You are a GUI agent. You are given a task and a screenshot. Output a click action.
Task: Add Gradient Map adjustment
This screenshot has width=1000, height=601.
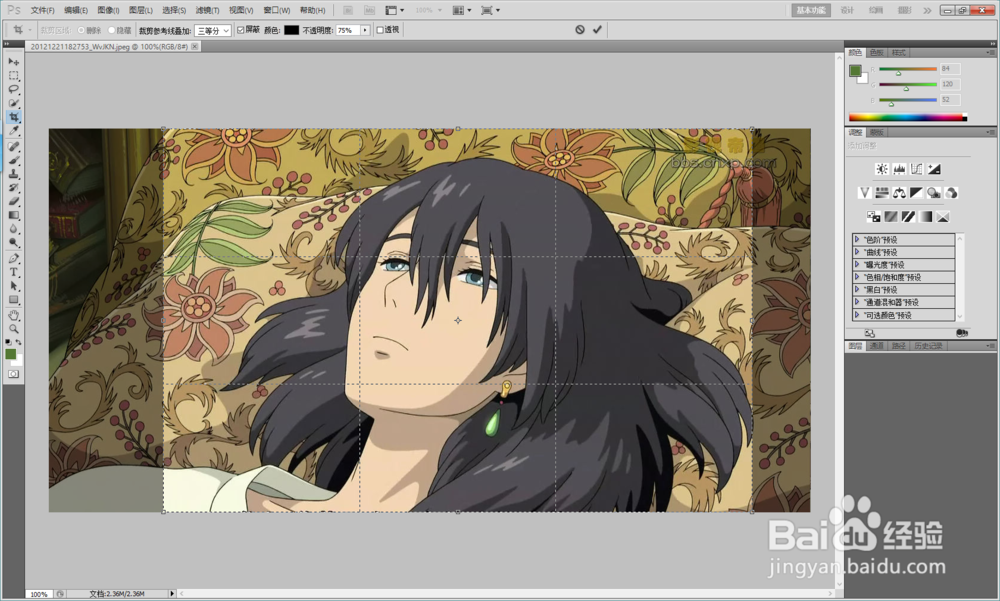point(925,217)
